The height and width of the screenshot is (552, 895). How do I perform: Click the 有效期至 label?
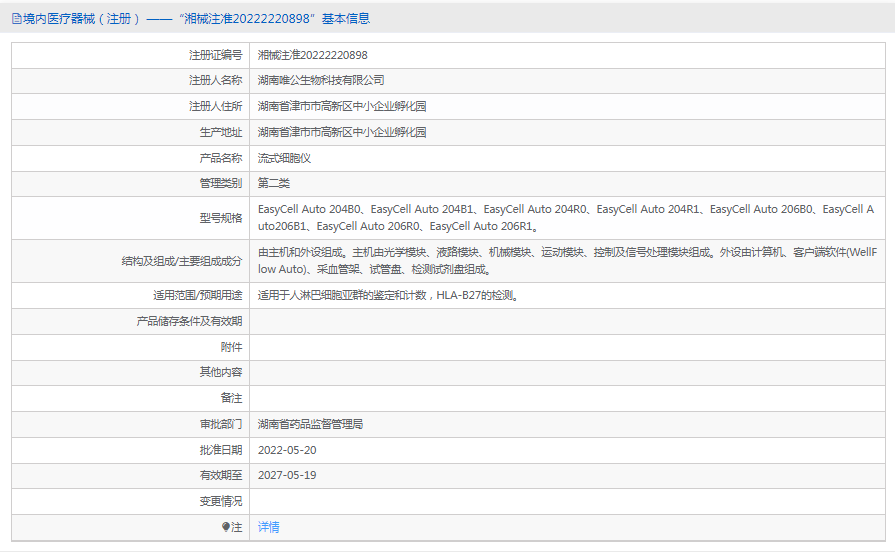click(221, 475)
